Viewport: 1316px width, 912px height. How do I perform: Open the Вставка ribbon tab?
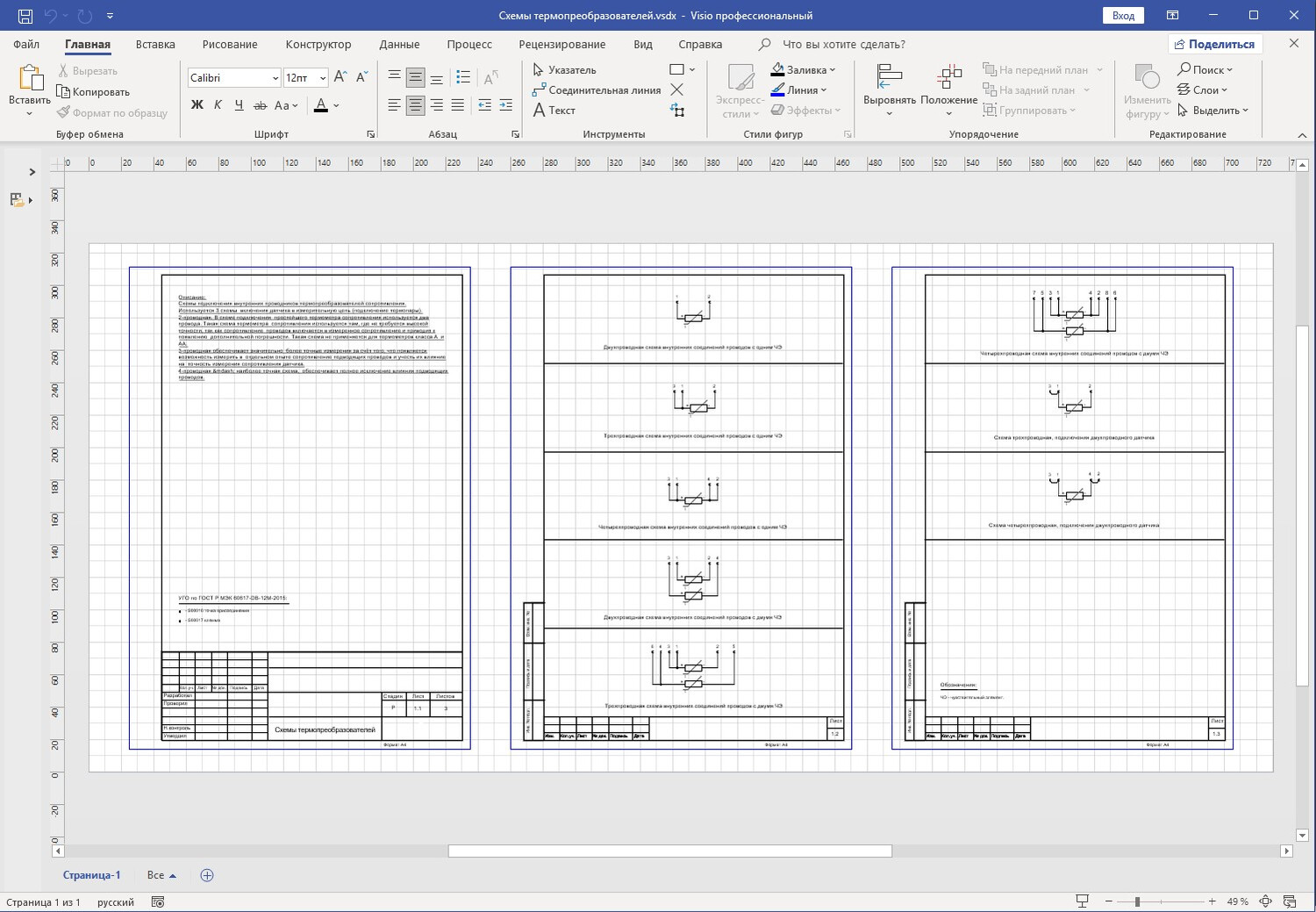[x=155, y=44]
